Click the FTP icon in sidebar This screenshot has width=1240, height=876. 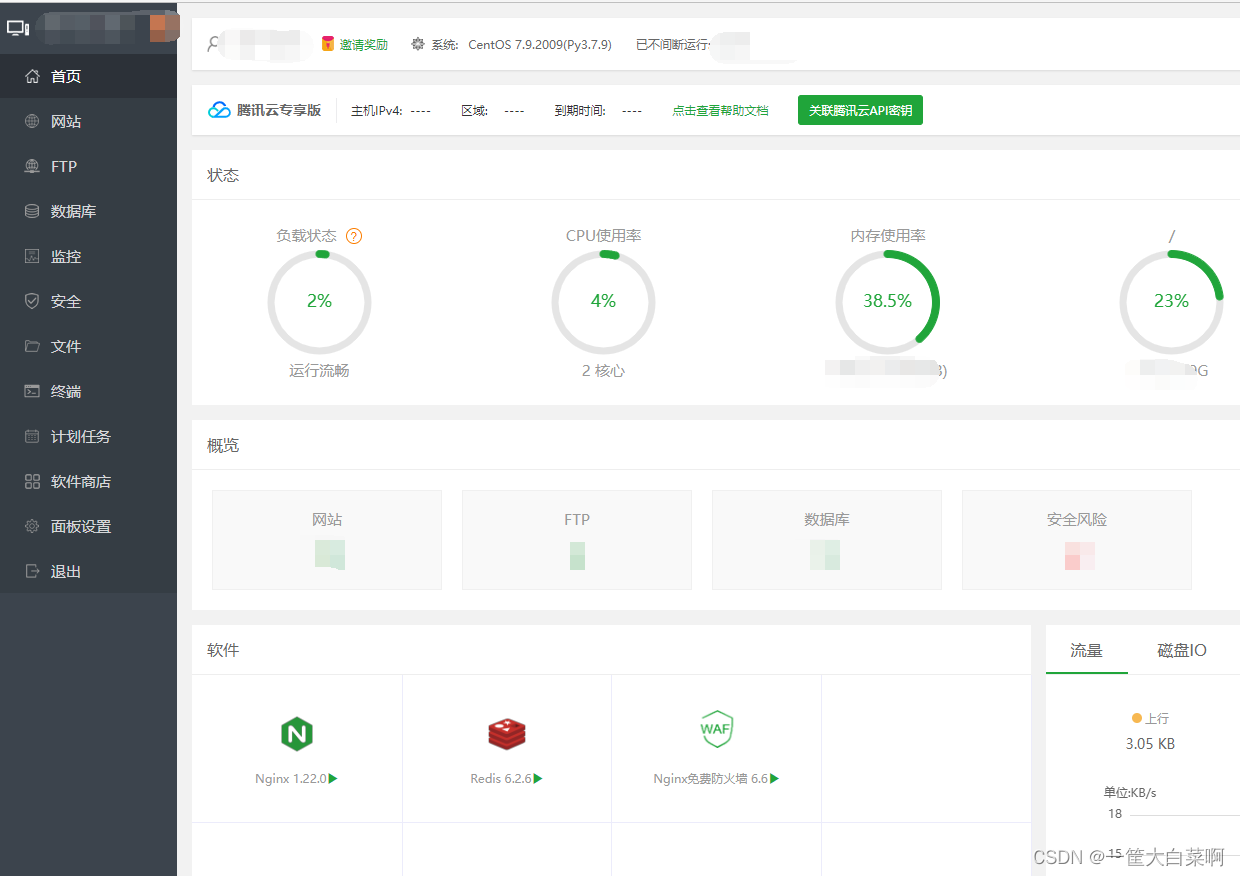(32, 166)
